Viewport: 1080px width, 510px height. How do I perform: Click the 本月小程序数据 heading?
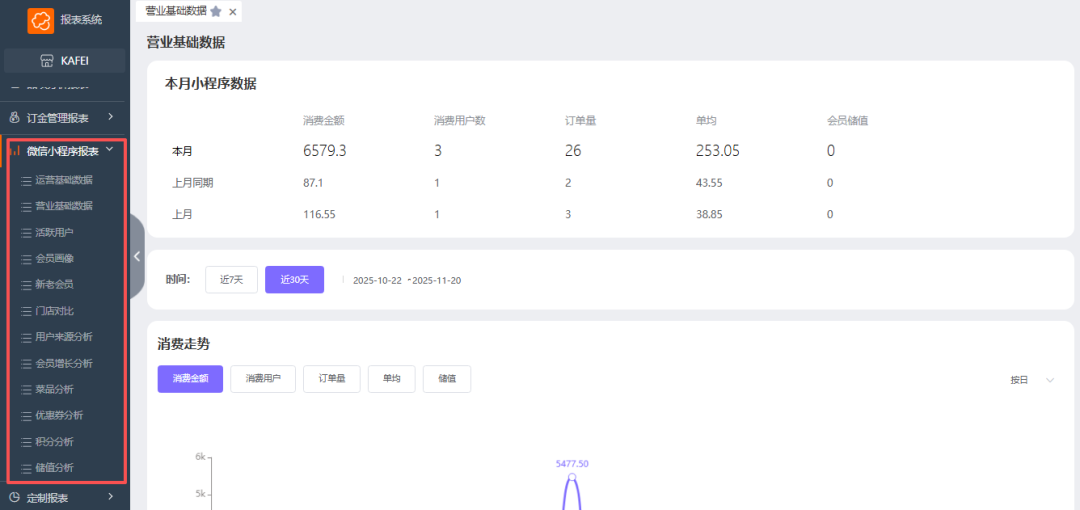pyautogui.click(x=211, y=84)
